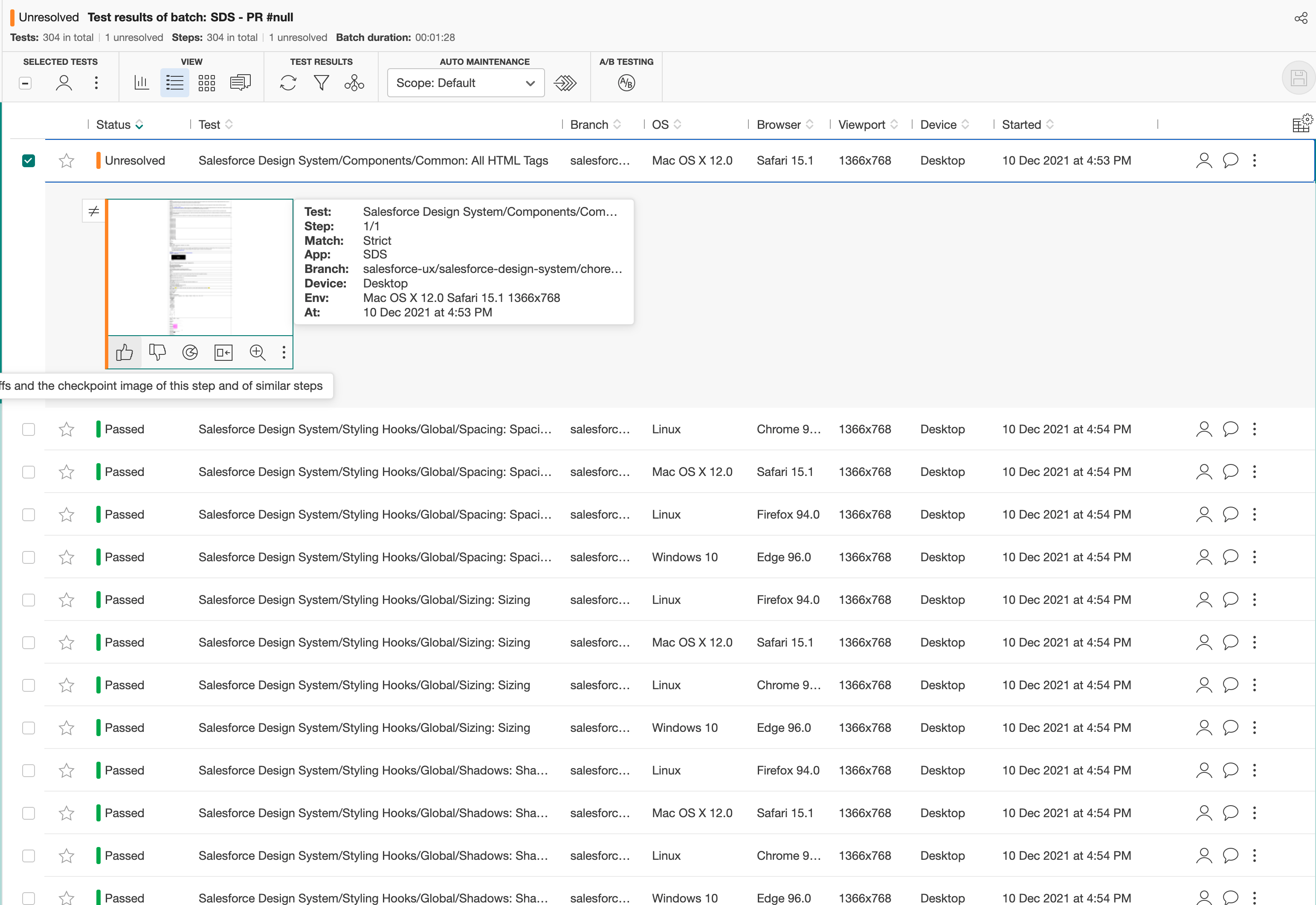Select the first Passed Spacing test checkbox
The image size is (1316, 905).
click(28, 429)
